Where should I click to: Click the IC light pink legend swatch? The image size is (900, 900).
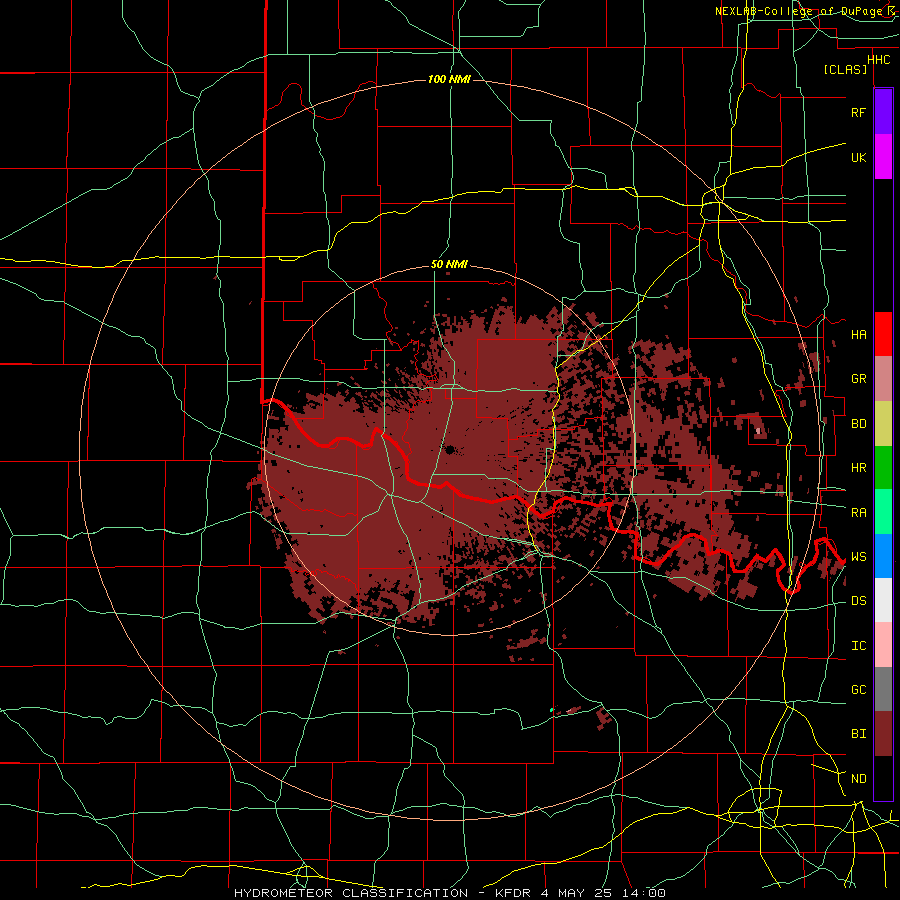(x=883, y=645)
